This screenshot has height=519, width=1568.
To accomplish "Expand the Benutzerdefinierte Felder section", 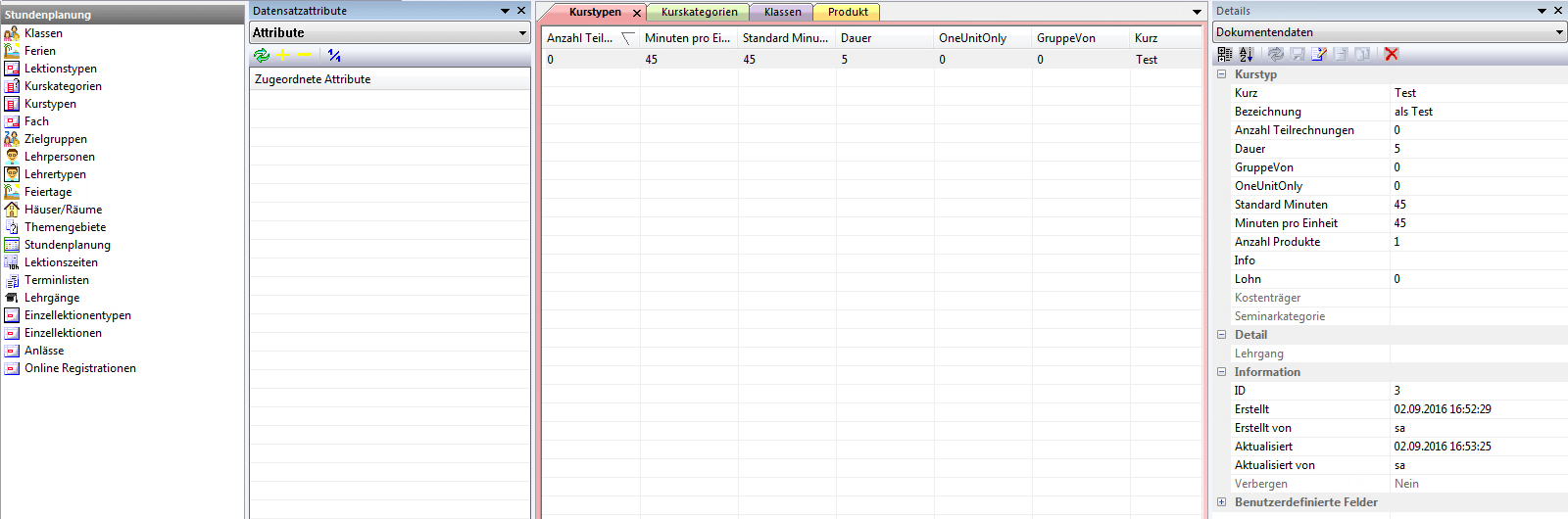I will [x=1222, y=502].
